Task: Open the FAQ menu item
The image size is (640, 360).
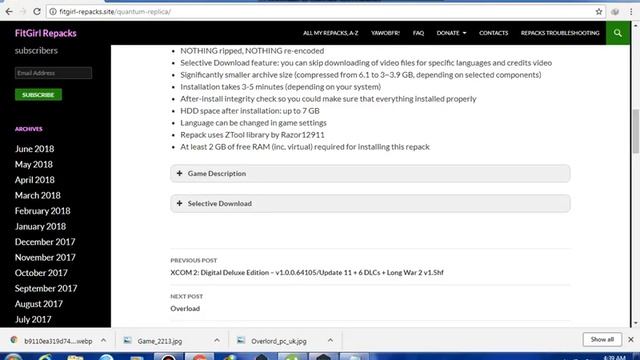Action: point(418,33)
